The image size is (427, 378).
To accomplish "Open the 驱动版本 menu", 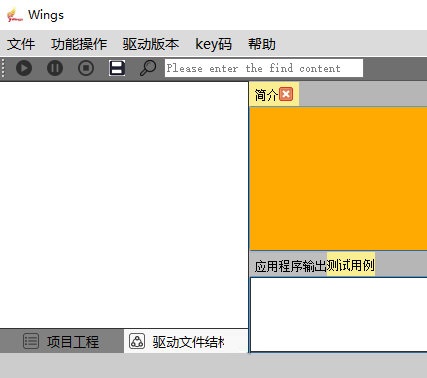I will [151, 44].
